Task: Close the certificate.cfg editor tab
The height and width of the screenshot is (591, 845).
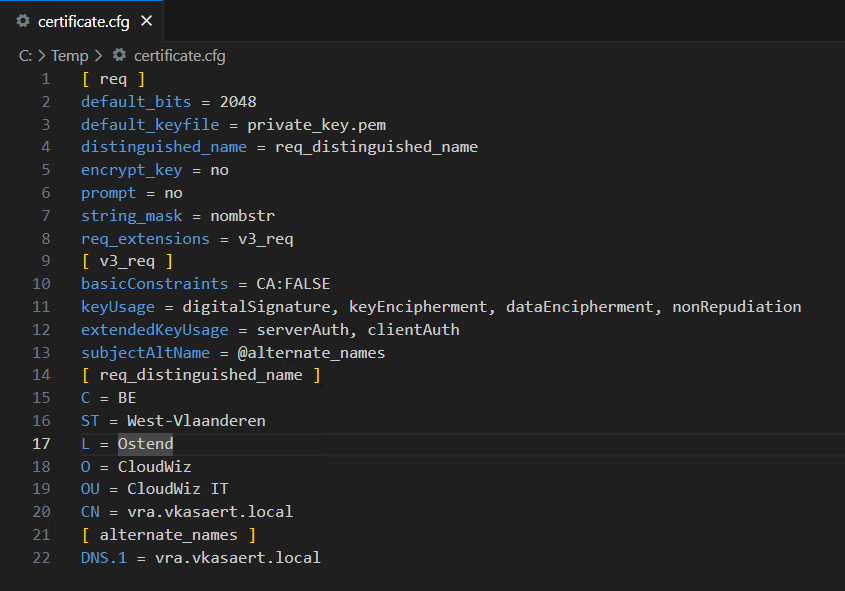Action: tap(147, 21)
